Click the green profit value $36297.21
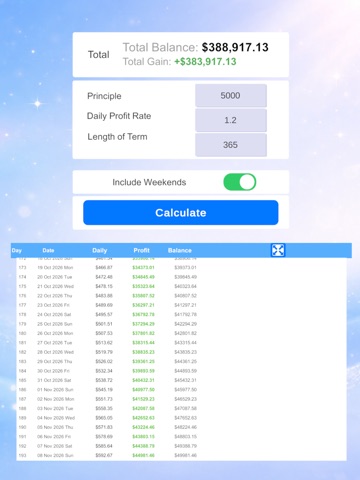 point(143,305)
